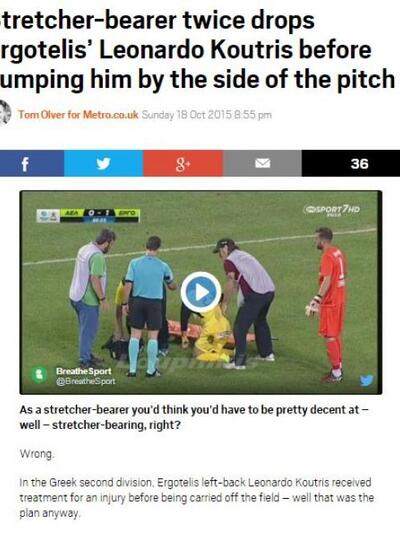The image size is (400, 533).
Task: Open the Twitter bird in video corner
Action: click(x=367, y=380)
